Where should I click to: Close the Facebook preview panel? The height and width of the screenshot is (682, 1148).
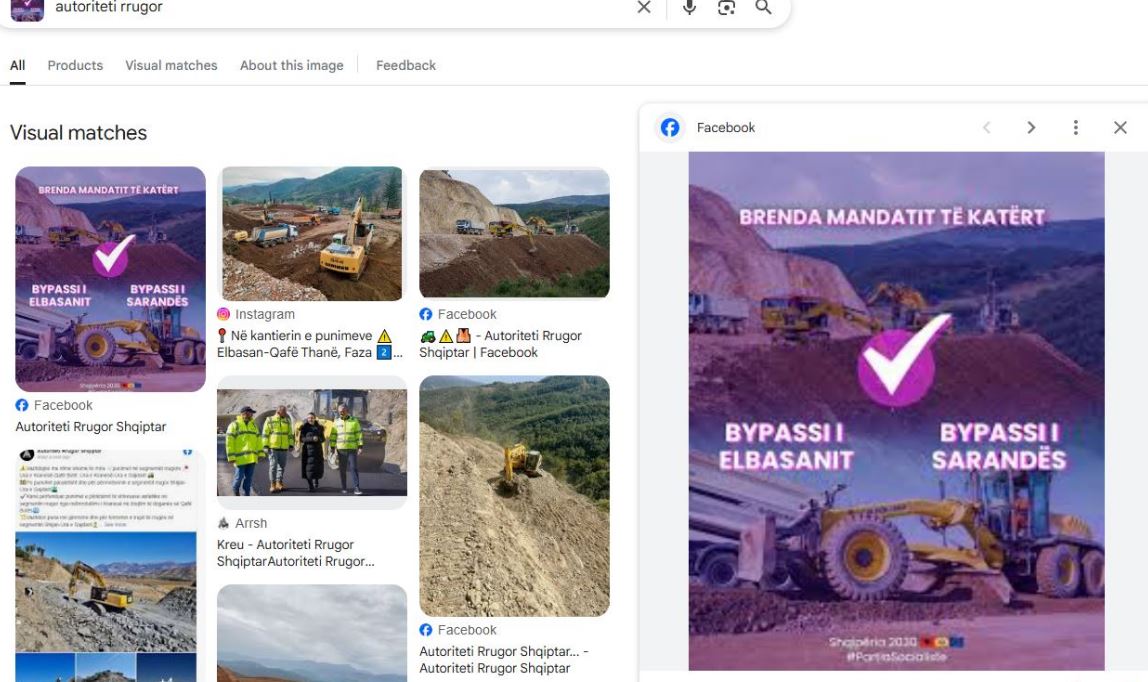(x=1120, y=128)
